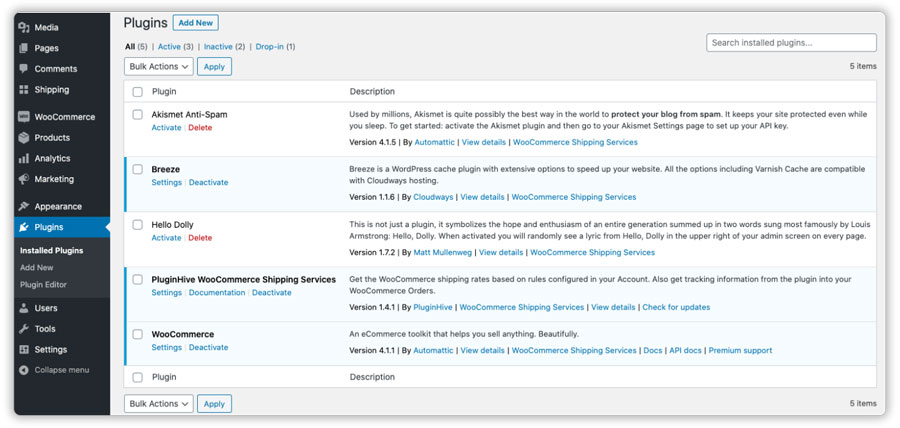This screenshot has width=900, height=428.
Task: Open Add New in Plugins submenu
Action: [37, 267]
